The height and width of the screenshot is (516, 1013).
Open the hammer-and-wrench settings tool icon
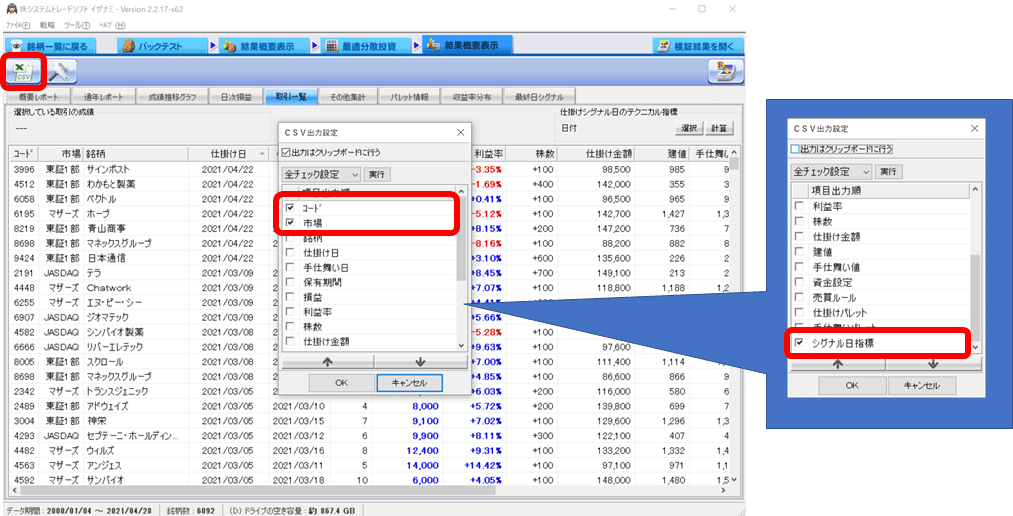(x=62, y=72)
